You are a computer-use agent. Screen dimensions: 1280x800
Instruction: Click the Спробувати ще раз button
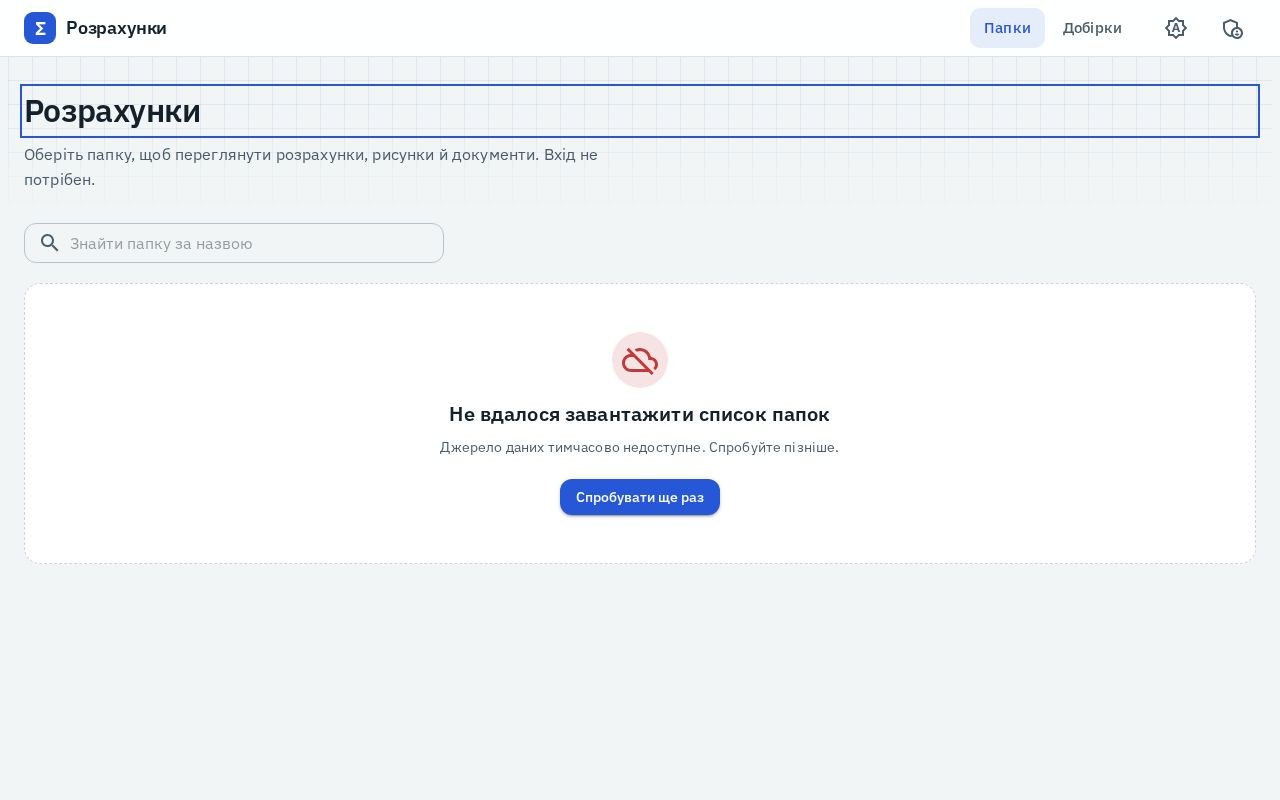[x=640, y=497]
